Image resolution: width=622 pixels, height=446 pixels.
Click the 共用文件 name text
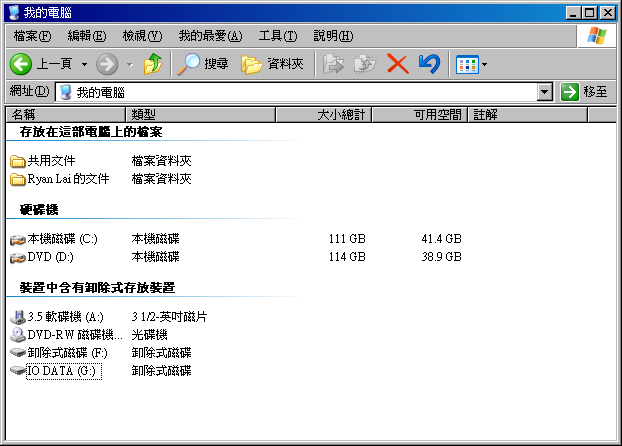(51, 161)
